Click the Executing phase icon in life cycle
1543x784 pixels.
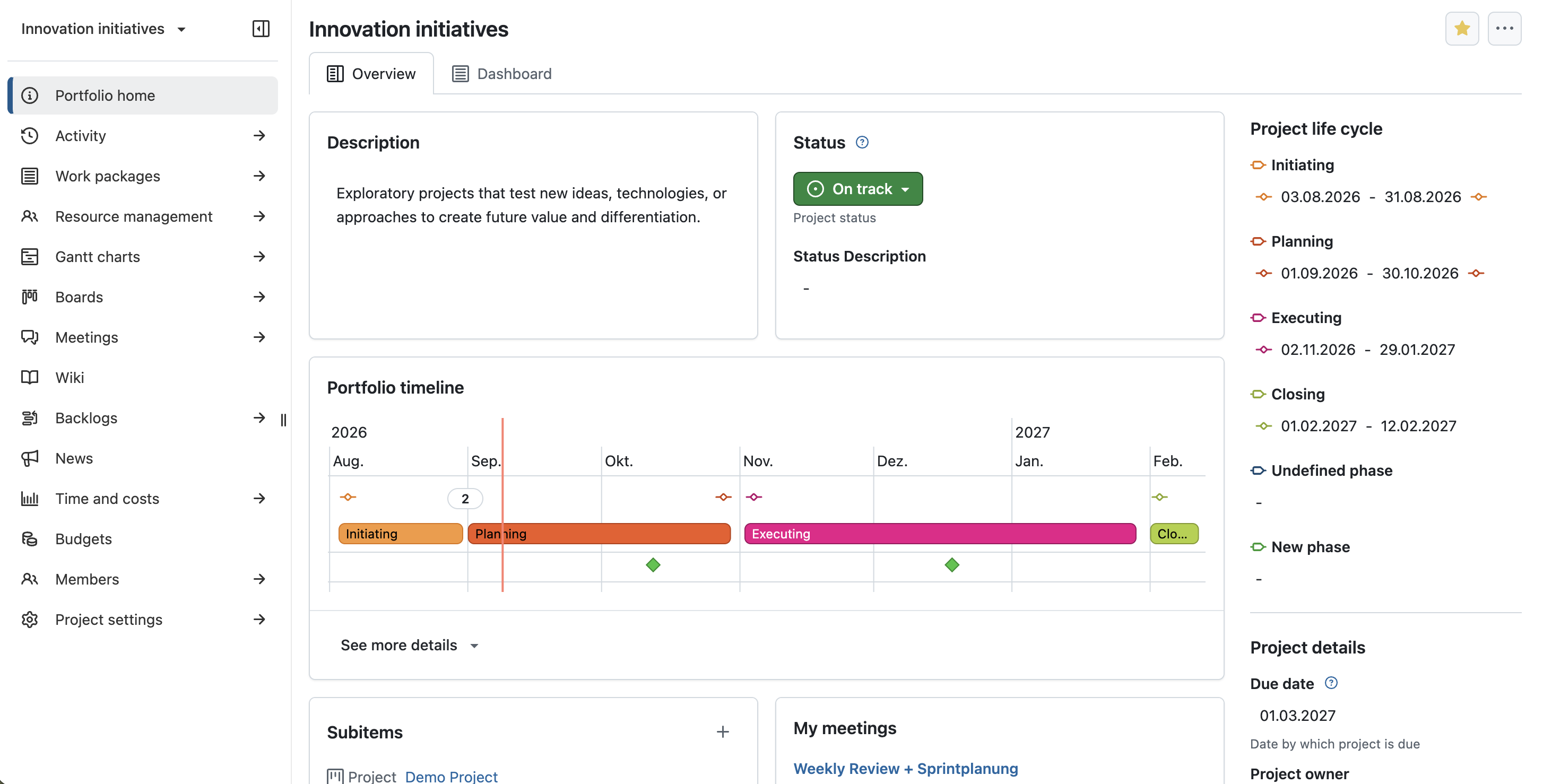[x=1258, y=317]
